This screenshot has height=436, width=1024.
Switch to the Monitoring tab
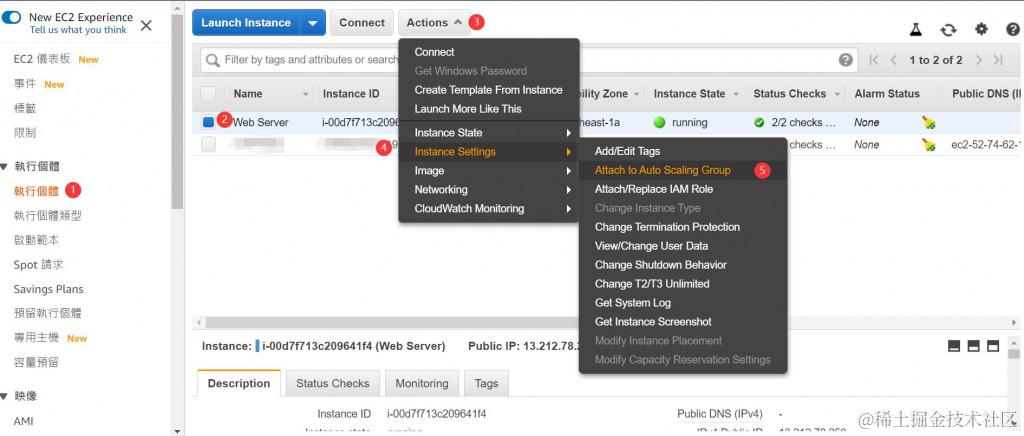pyautogui.click(x=422, y=383)
